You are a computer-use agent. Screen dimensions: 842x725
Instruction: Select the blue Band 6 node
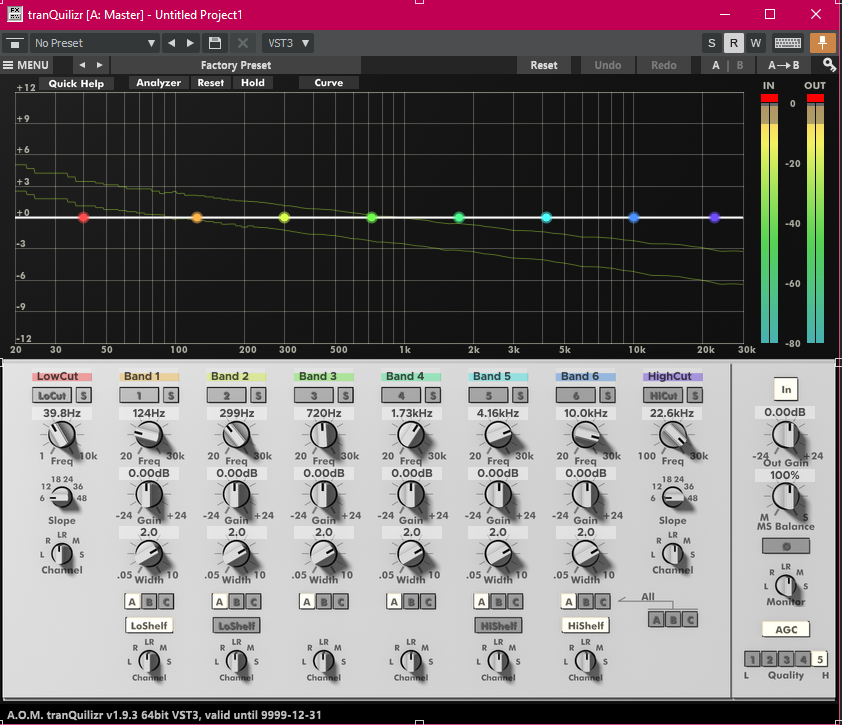tap(634, 218)
